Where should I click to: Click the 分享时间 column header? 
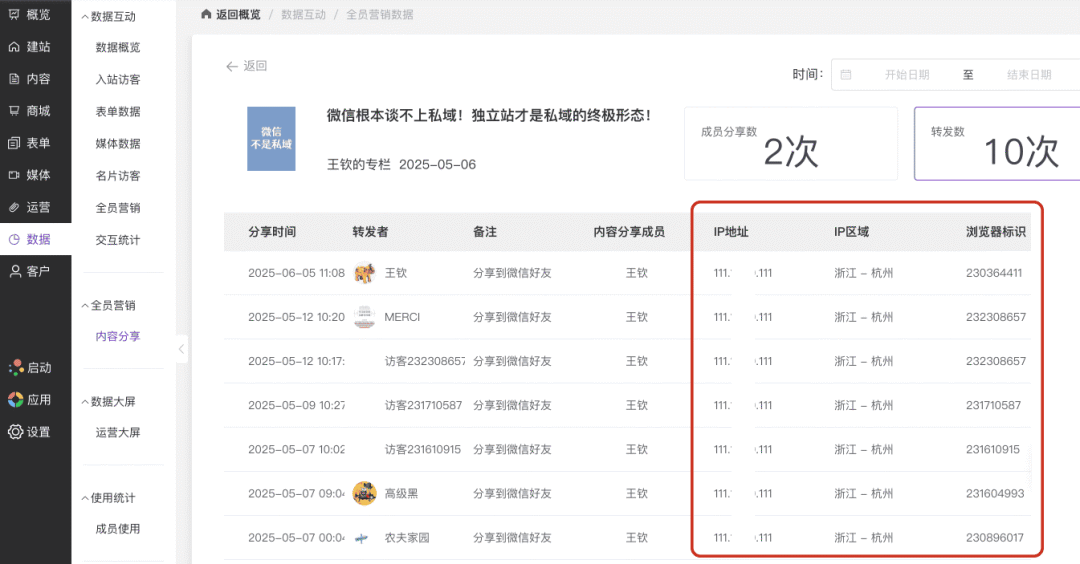272,232
